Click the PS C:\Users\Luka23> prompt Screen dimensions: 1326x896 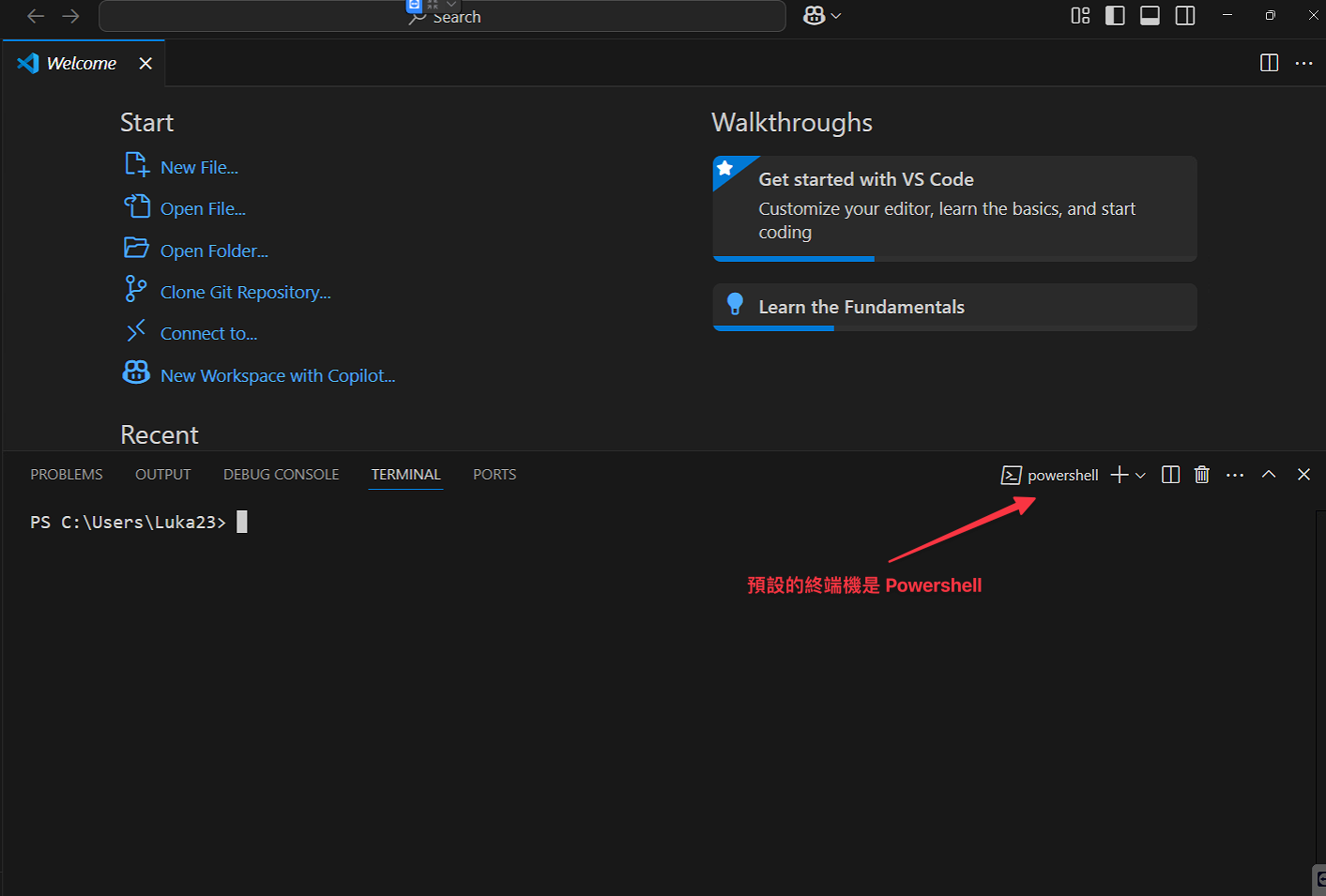(x=128, y=523)
